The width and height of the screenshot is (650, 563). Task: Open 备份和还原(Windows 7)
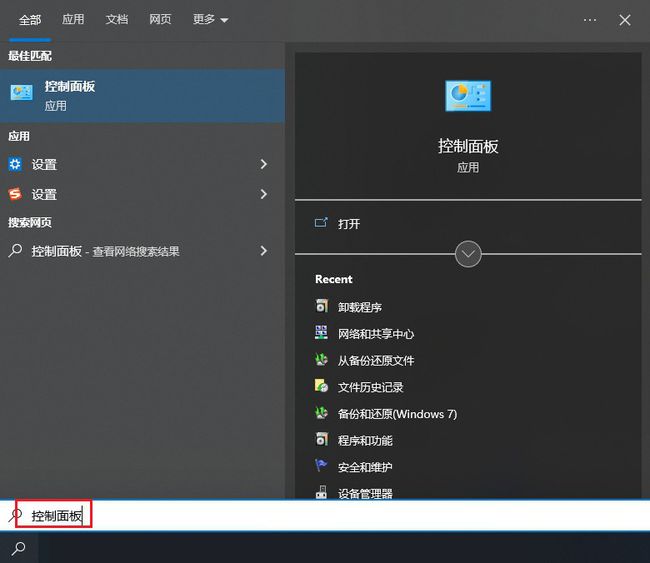(x=397, y=414)
